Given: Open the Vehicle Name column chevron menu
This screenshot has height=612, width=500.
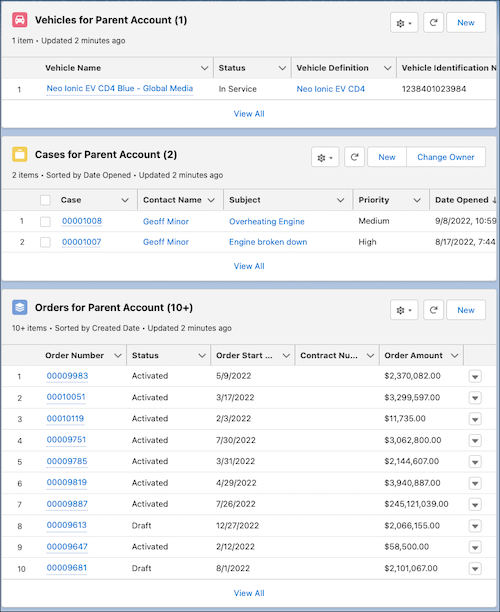Looking at the screenshot, I should pyautogui.click(x=205, y=68).
